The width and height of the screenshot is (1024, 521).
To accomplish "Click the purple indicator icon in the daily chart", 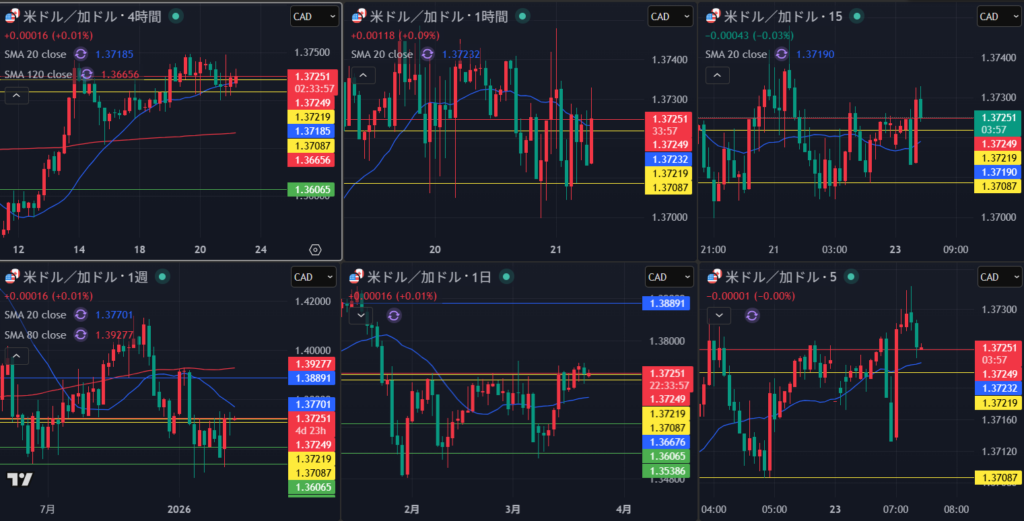I will coord(393,314).
